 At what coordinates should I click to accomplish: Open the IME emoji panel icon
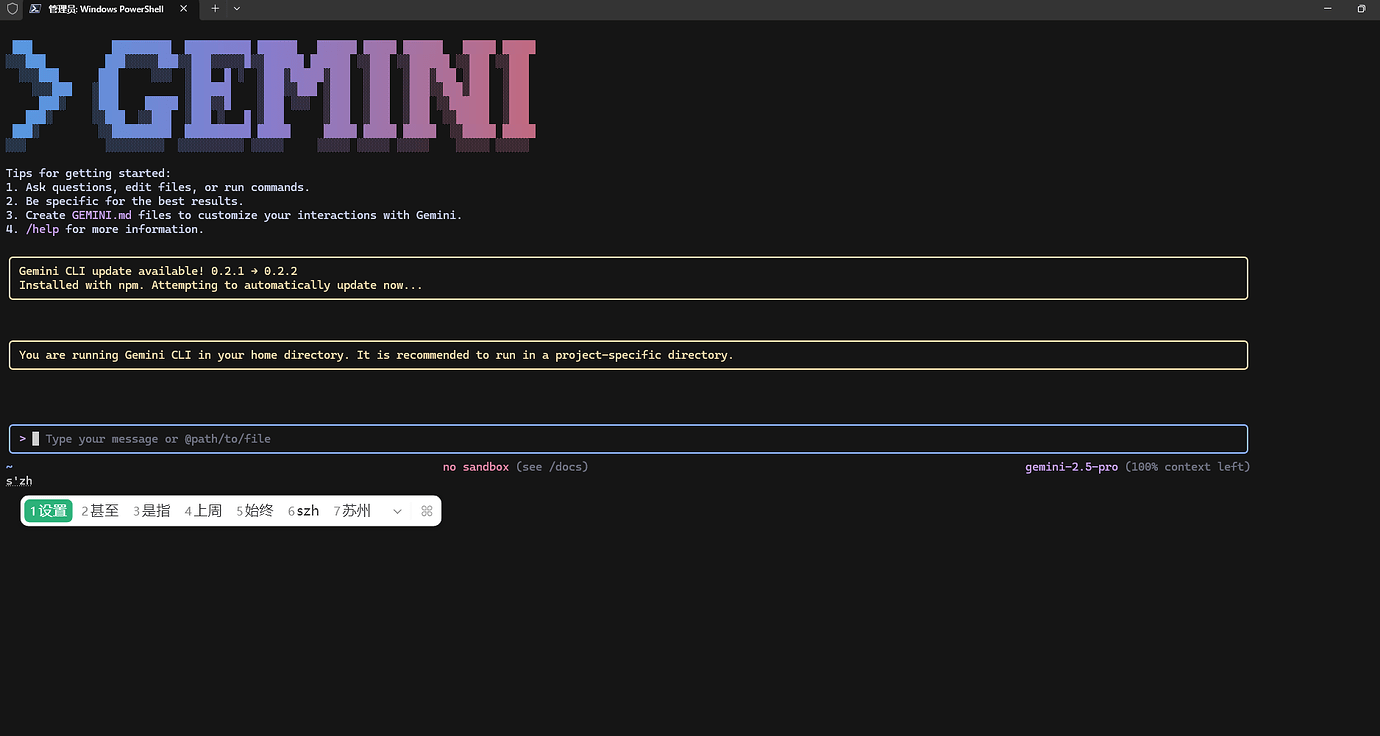(x=427, y=511)
